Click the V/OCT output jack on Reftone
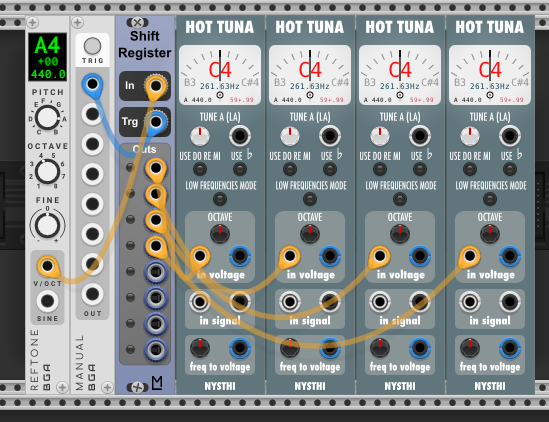The height and width of the screenshot is (422, 549). 47,266
